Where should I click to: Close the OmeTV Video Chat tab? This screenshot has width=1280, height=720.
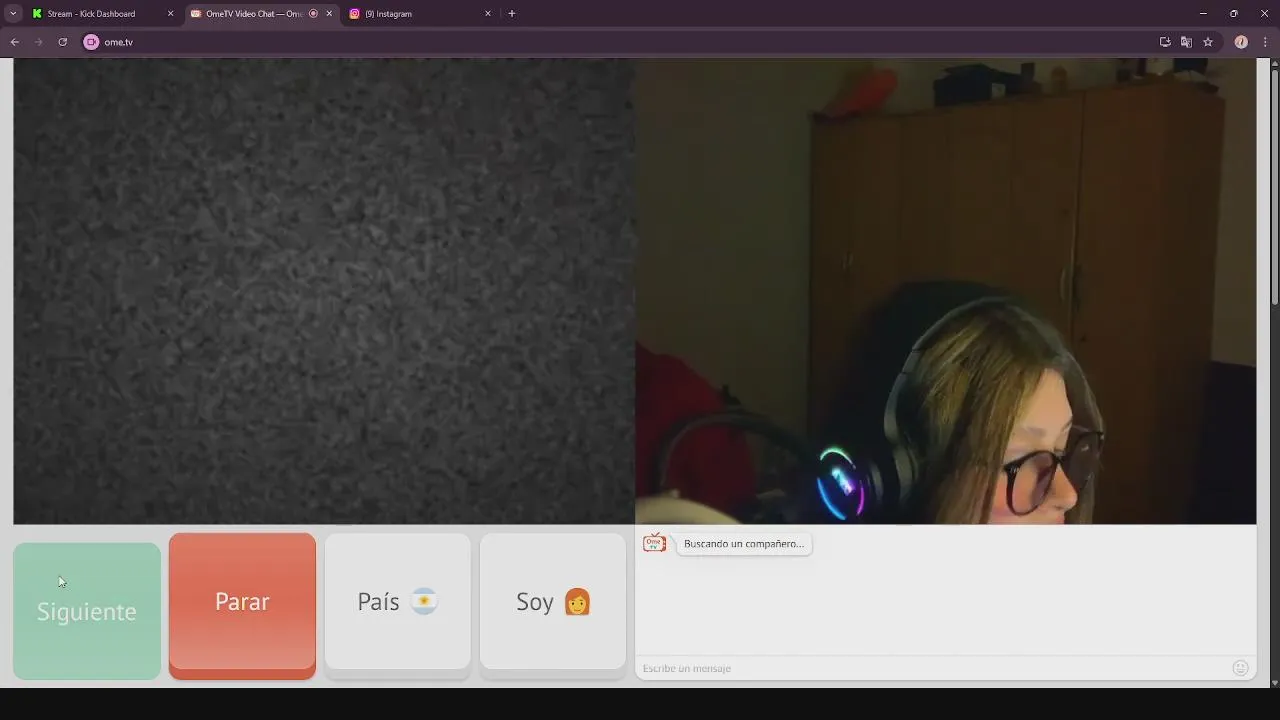tap(329, 14)
